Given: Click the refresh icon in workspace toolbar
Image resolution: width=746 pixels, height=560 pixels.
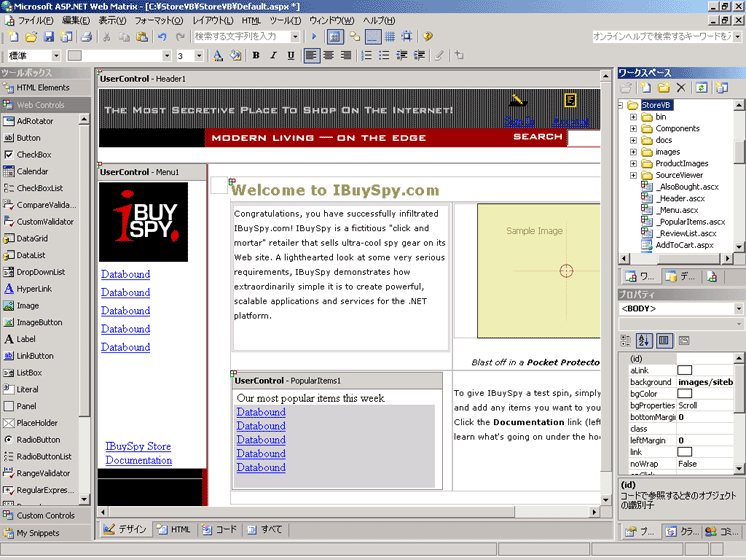Looking at the screenshot, I should (701, 88).
